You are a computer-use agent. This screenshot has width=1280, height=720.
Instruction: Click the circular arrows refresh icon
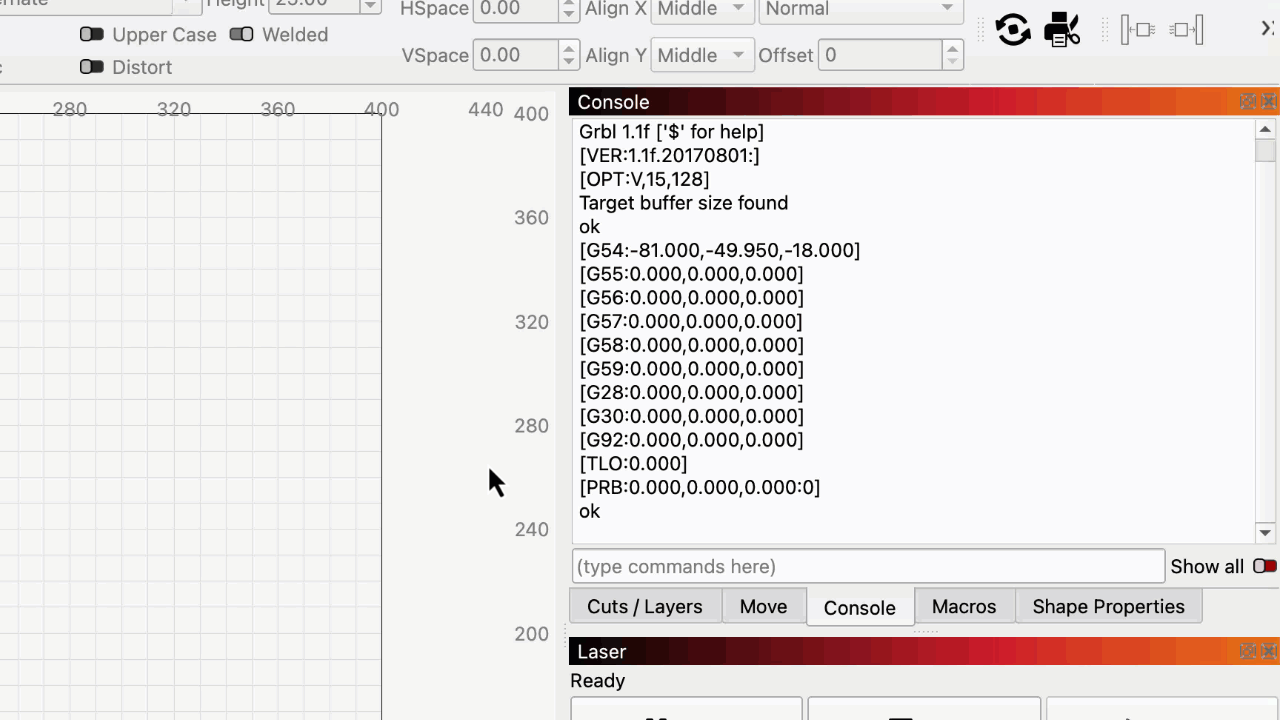pos(1013,30)
